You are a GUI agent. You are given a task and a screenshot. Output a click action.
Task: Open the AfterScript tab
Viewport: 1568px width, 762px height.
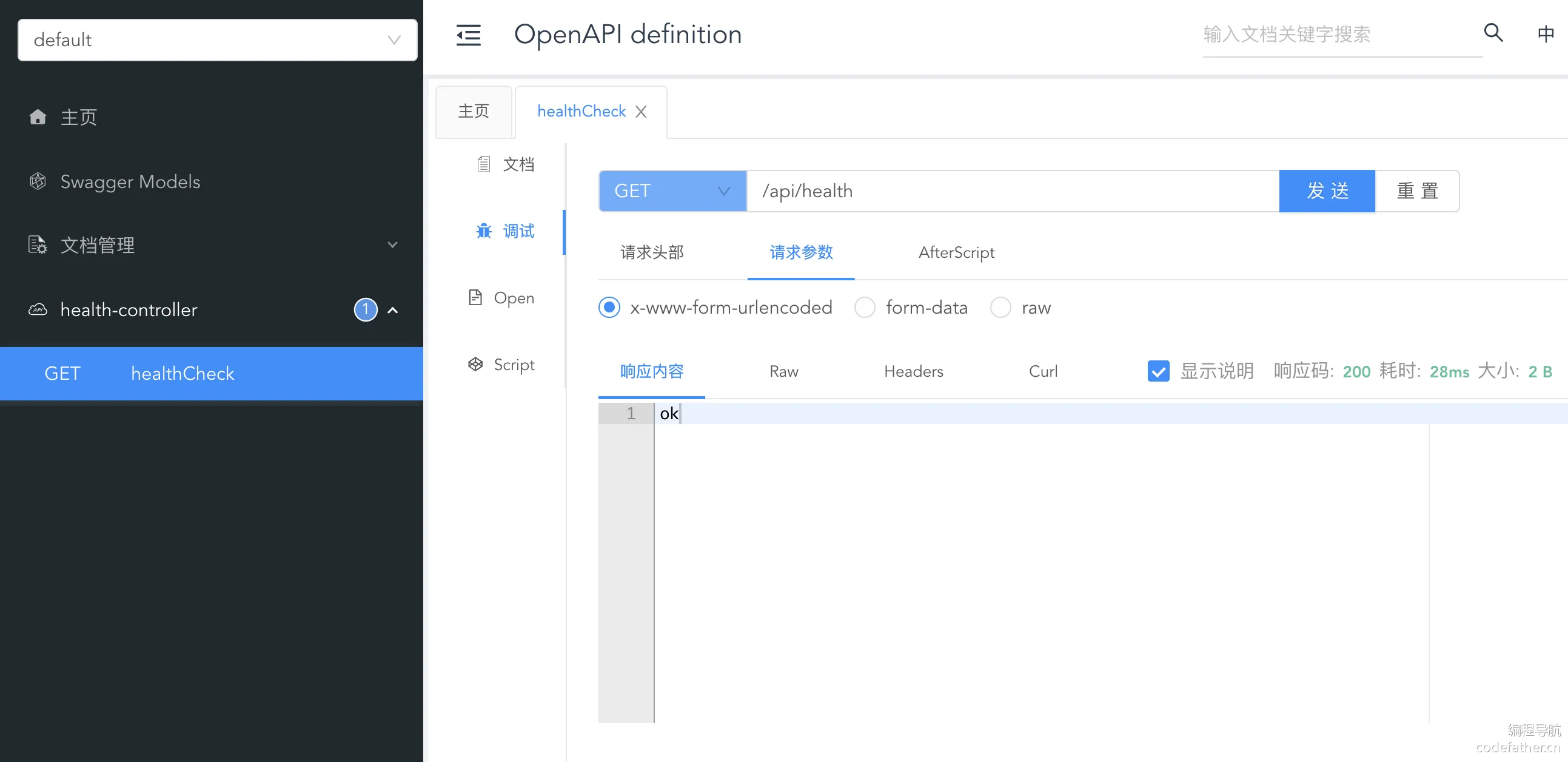956,252
